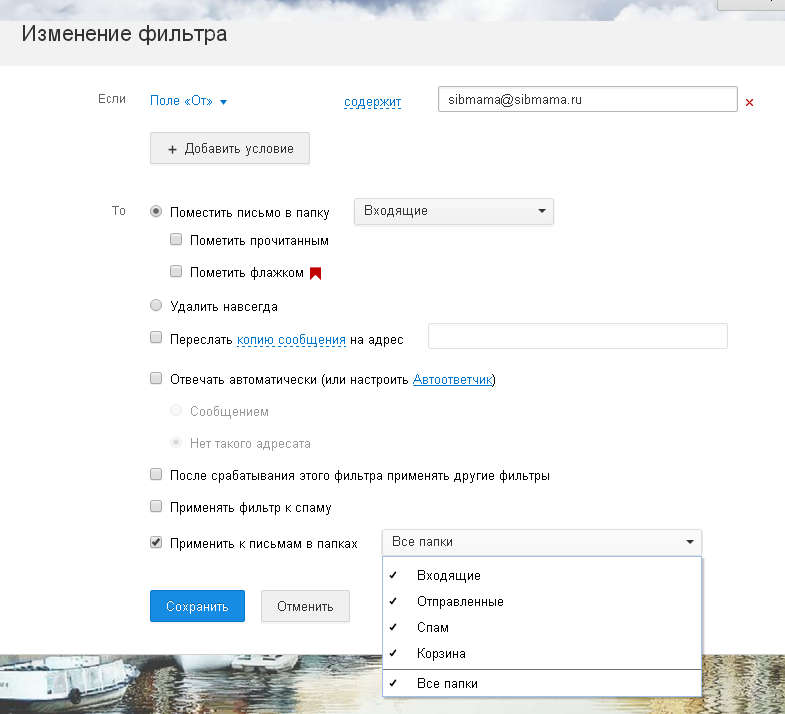This screenshot has height=714, width=785.
Task: Collapse the Все папки dropdown
Action: coord(542,542)
